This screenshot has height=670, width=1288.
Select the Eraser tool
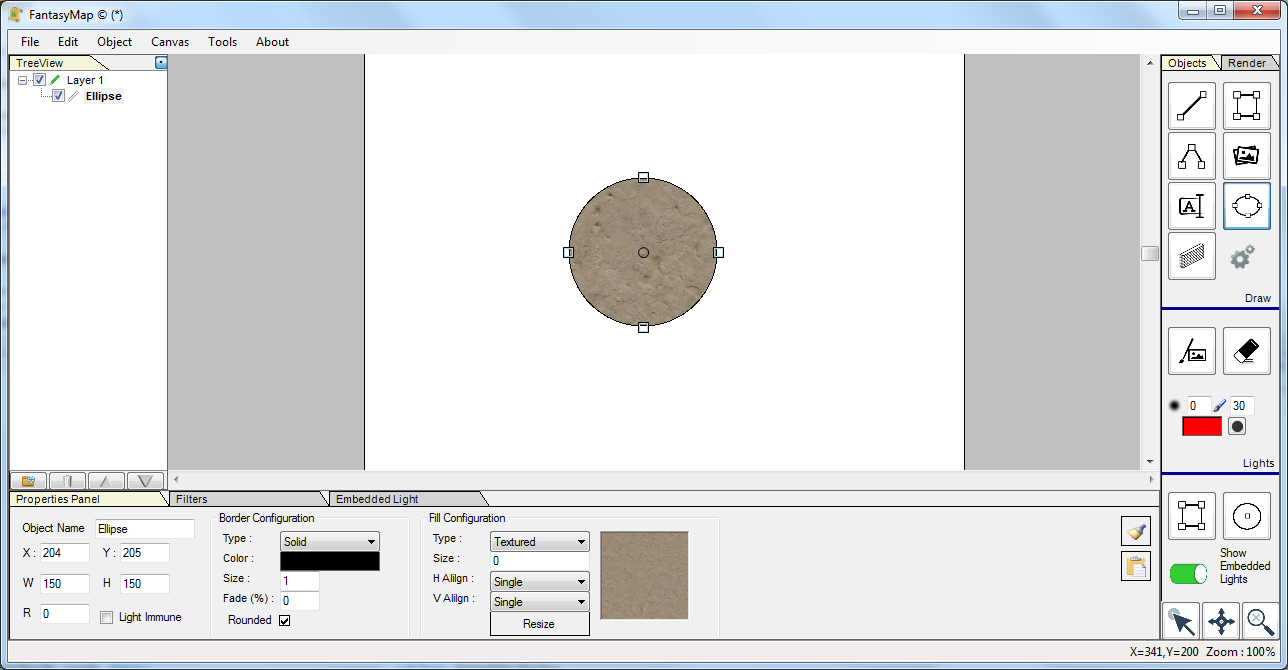tap(1246, 351)
